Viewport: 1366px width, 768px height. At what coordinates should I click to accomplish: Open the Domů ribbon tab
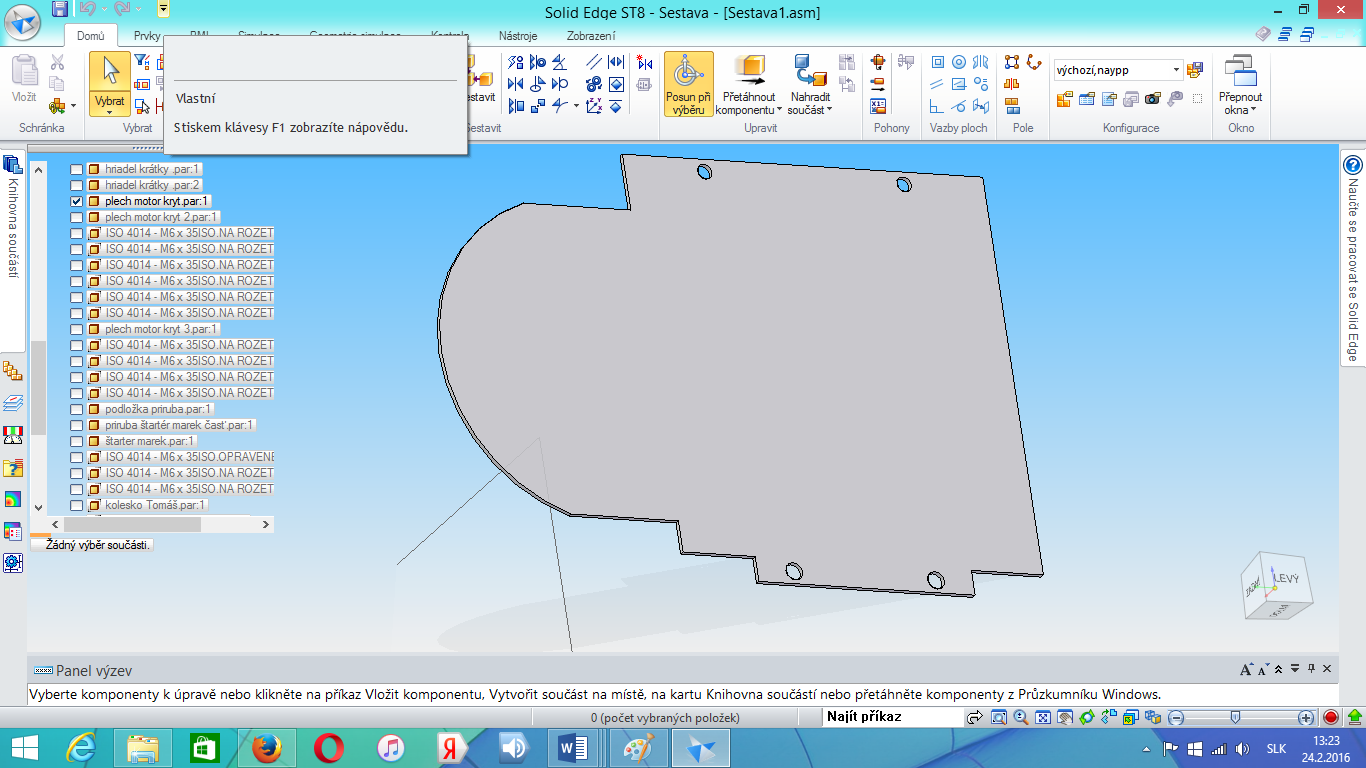90,36
